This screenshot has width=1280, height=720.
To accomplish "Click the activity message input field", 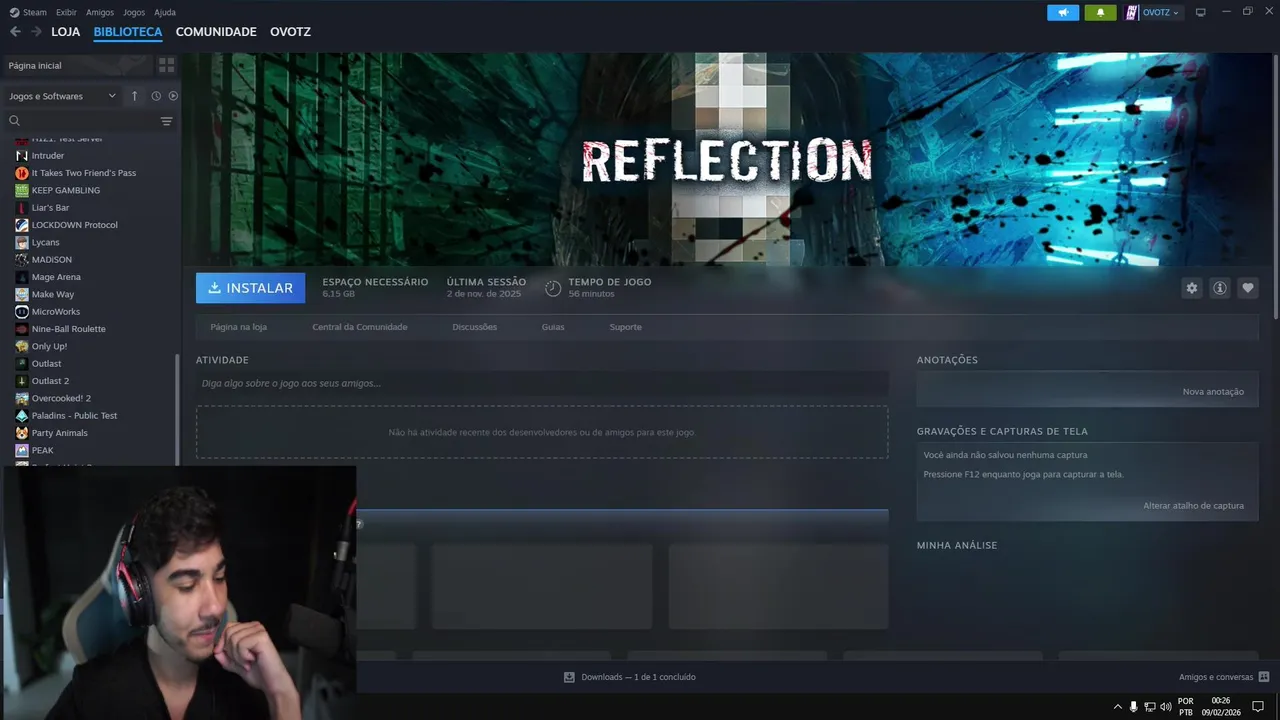I will (542, 383).
